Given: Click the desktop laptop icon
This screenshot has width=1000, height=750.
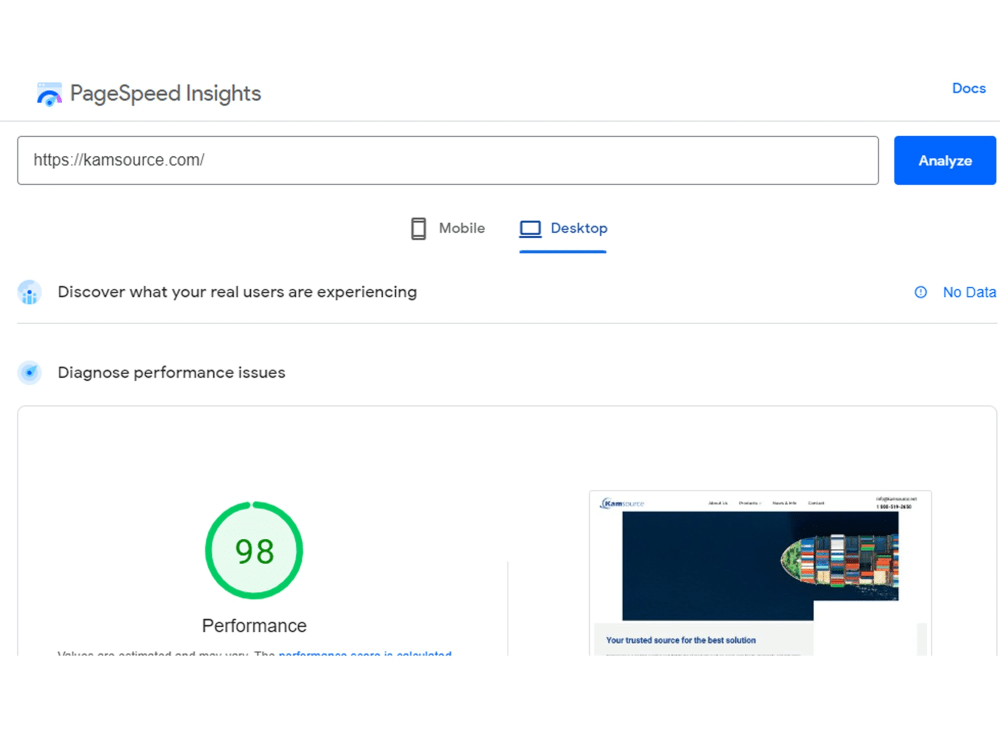Looking at the screenshot, I should 530,229.
